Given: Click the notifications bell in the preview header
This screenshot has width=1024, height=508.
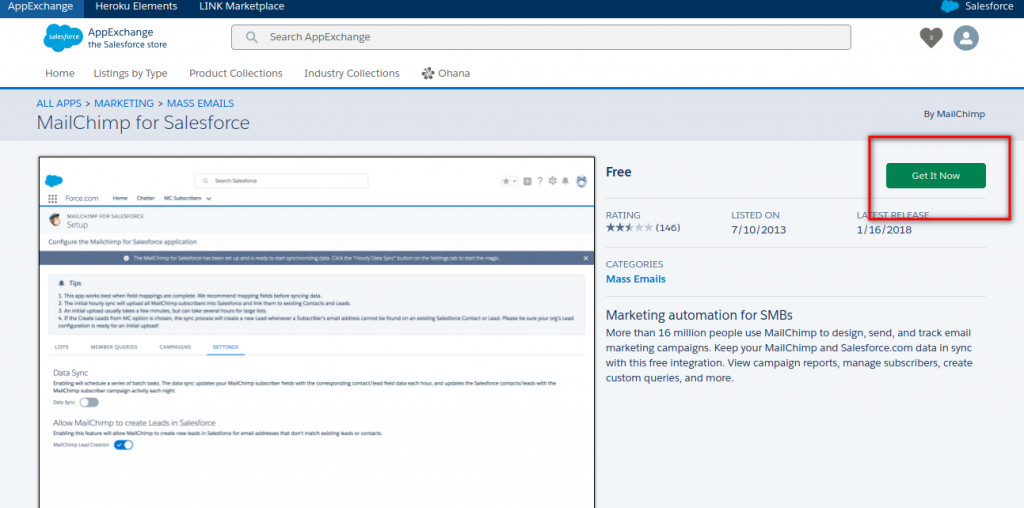Looking at the screenshot, I should pyautogui.click(x=566, y=181).
